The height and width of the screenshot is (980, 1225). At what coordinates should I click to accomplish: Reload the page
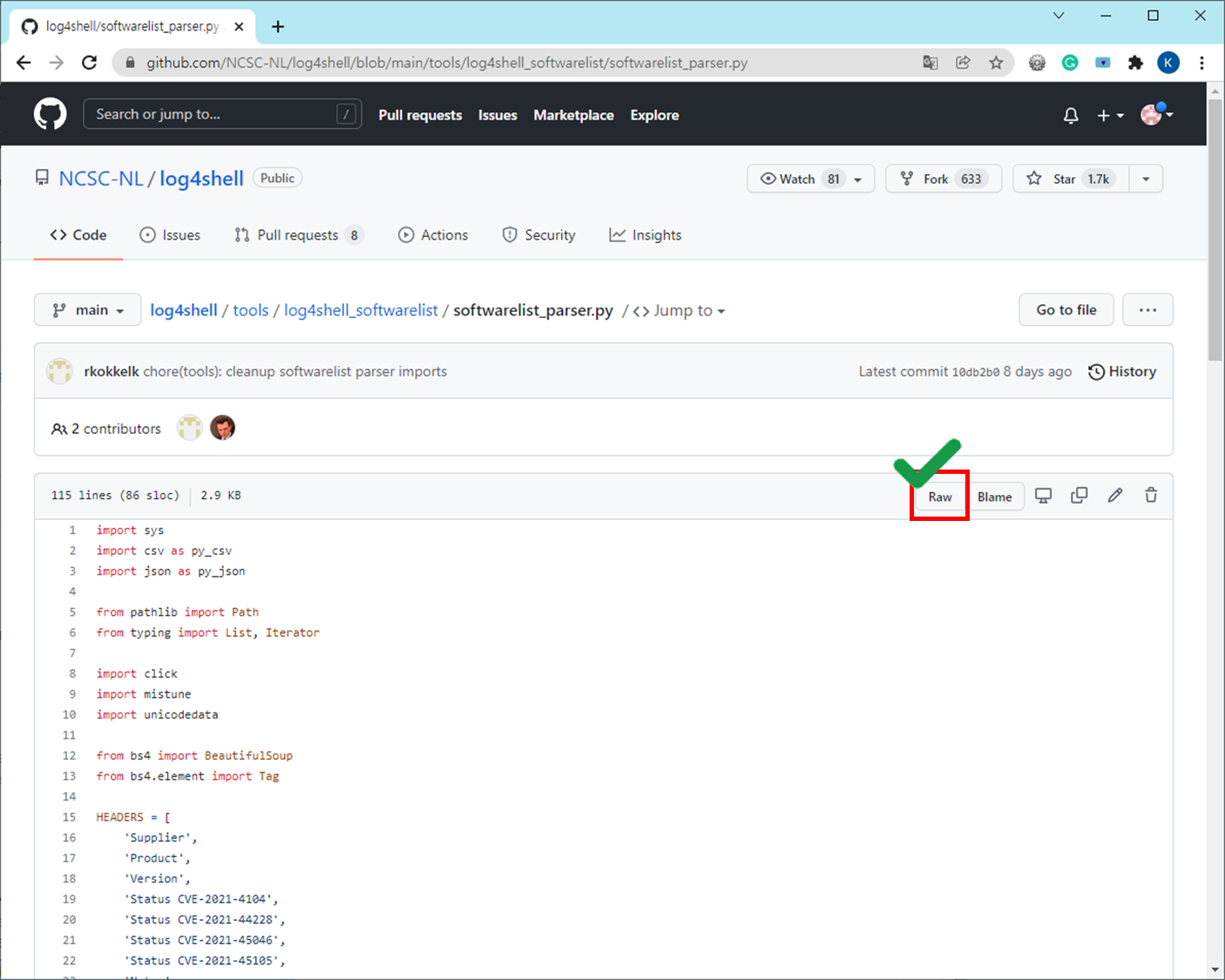tap(89, 63)
